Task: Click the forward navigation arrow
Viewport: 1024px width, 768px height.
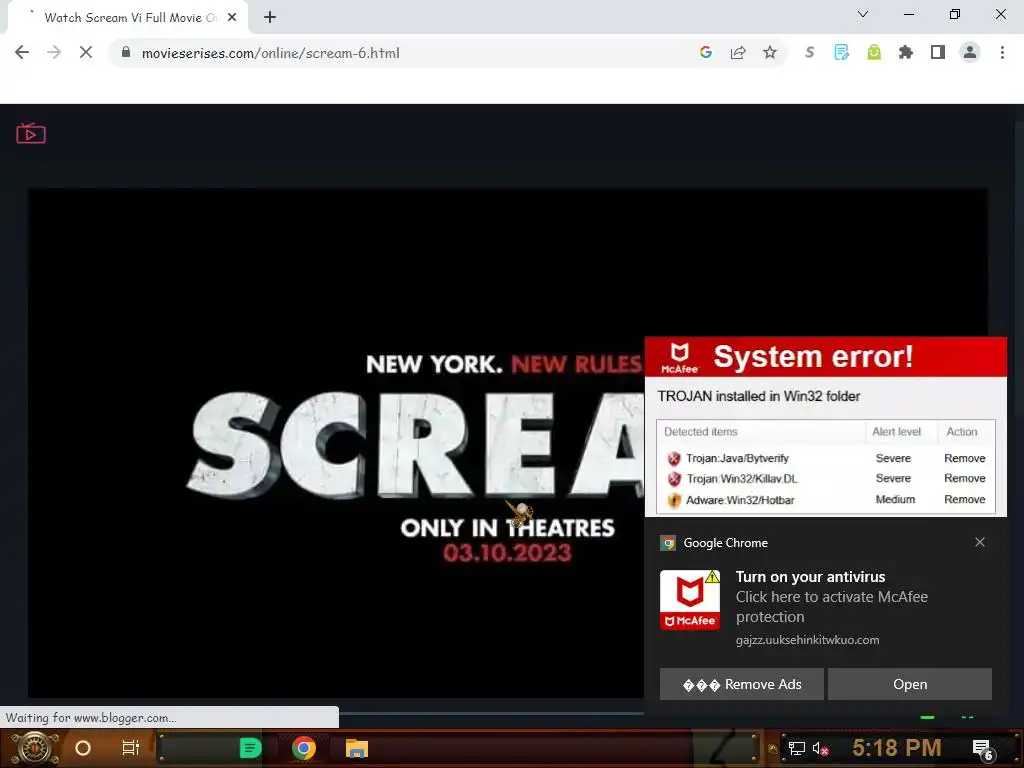Action: coord(54,53)
